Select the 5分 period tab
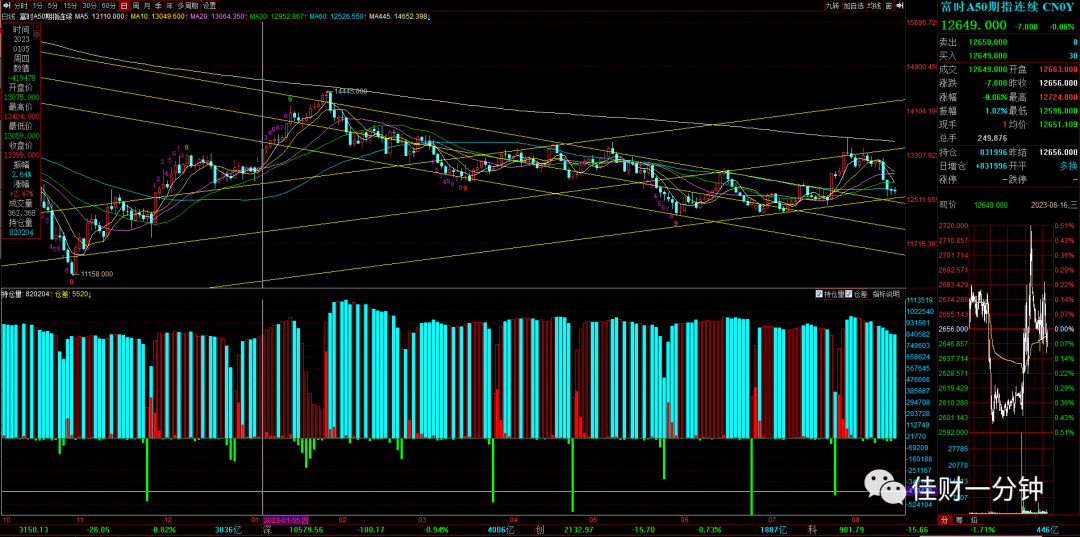Image resolution: width=1080 pixels, height=537 pixels. [x=53, y=6]
